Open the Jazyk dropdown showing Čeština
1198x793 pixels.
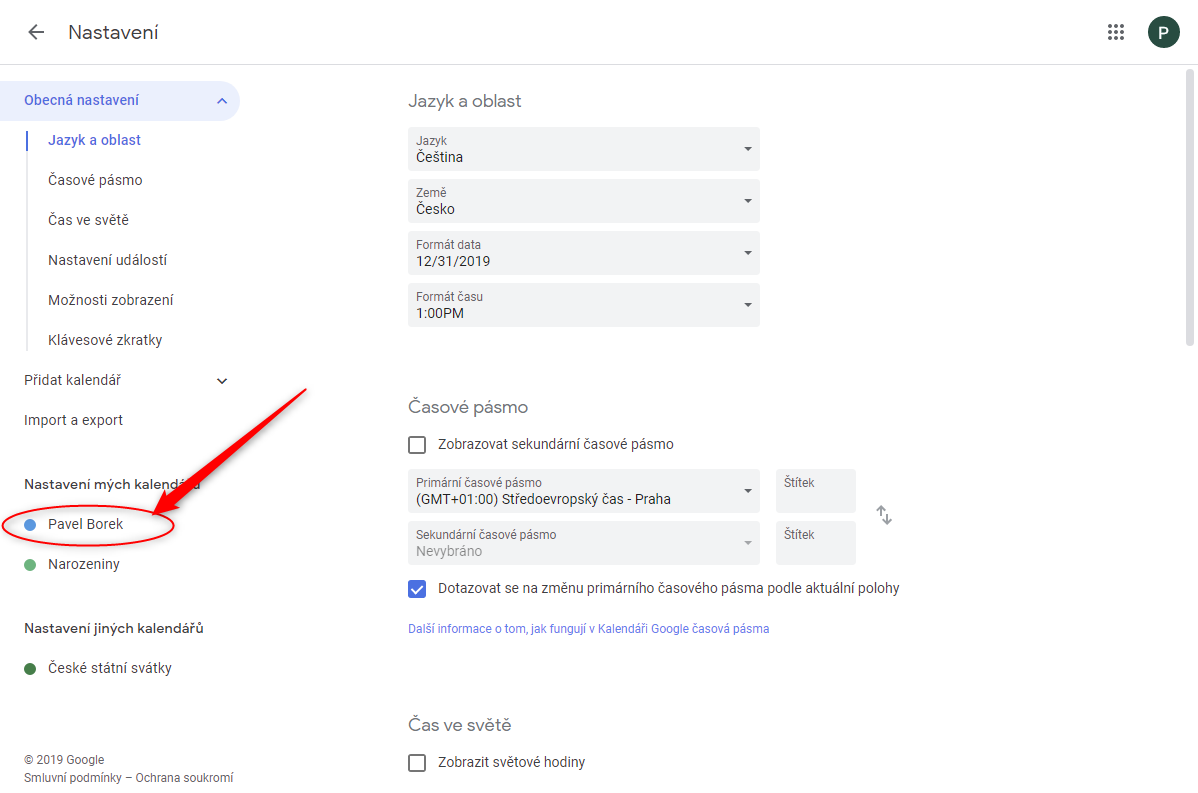pyautogui.click(x=584, y=149)
